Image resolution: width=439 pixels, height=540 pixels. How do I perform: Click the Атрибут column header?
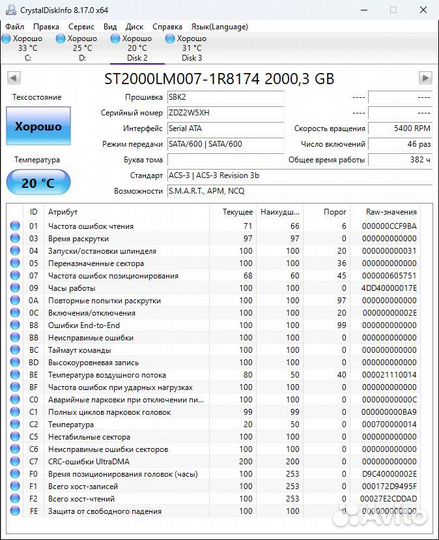coord(127,212)
